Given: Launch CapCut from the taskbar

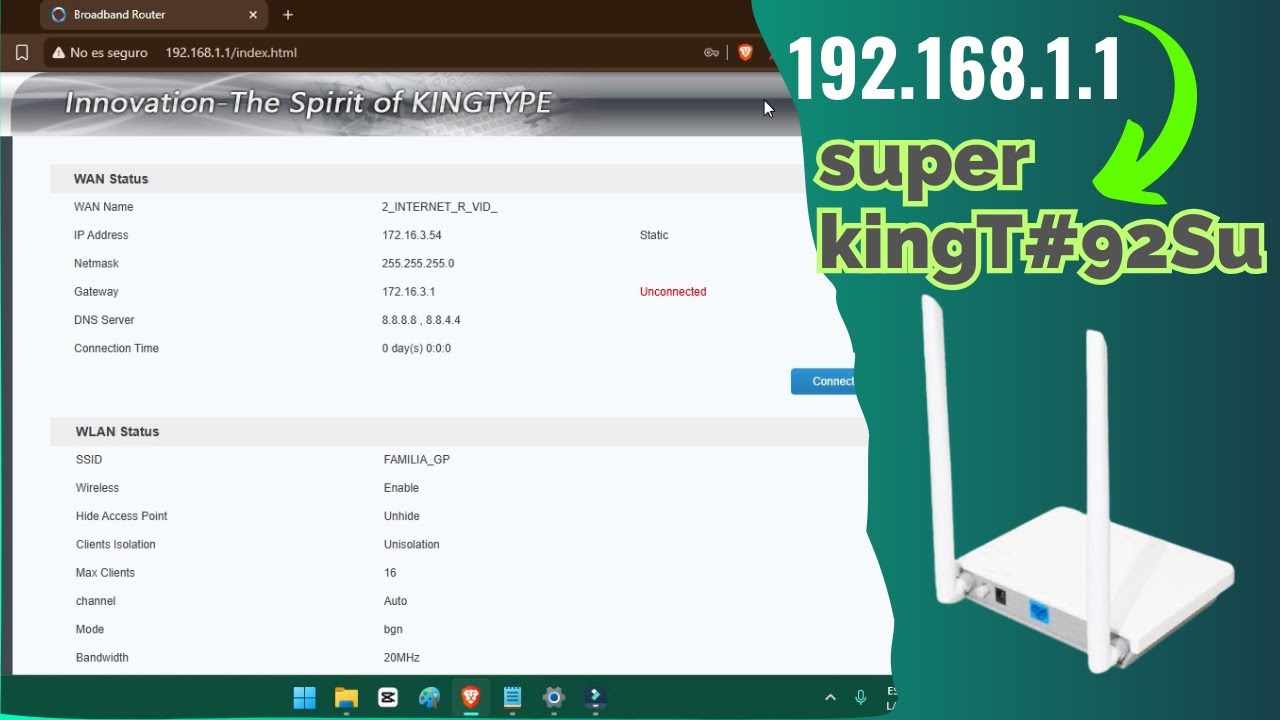Looking at the screenshot, I should (388, 697).
